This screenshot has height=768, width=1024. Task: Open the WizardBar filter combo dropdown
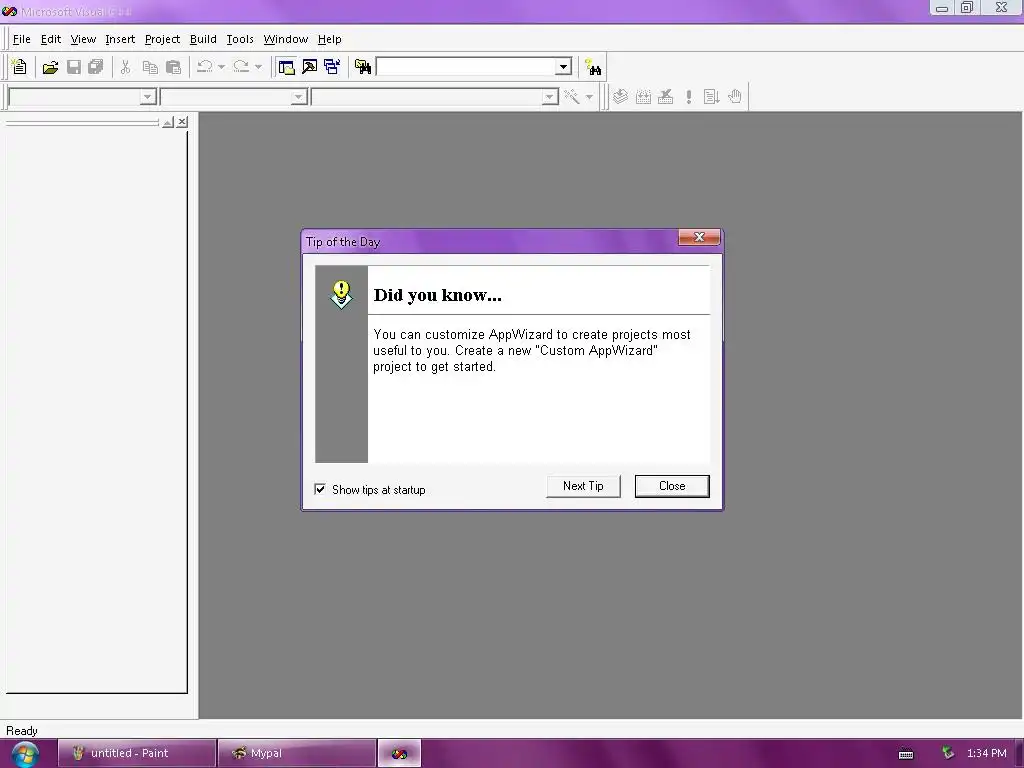[298, 97]
